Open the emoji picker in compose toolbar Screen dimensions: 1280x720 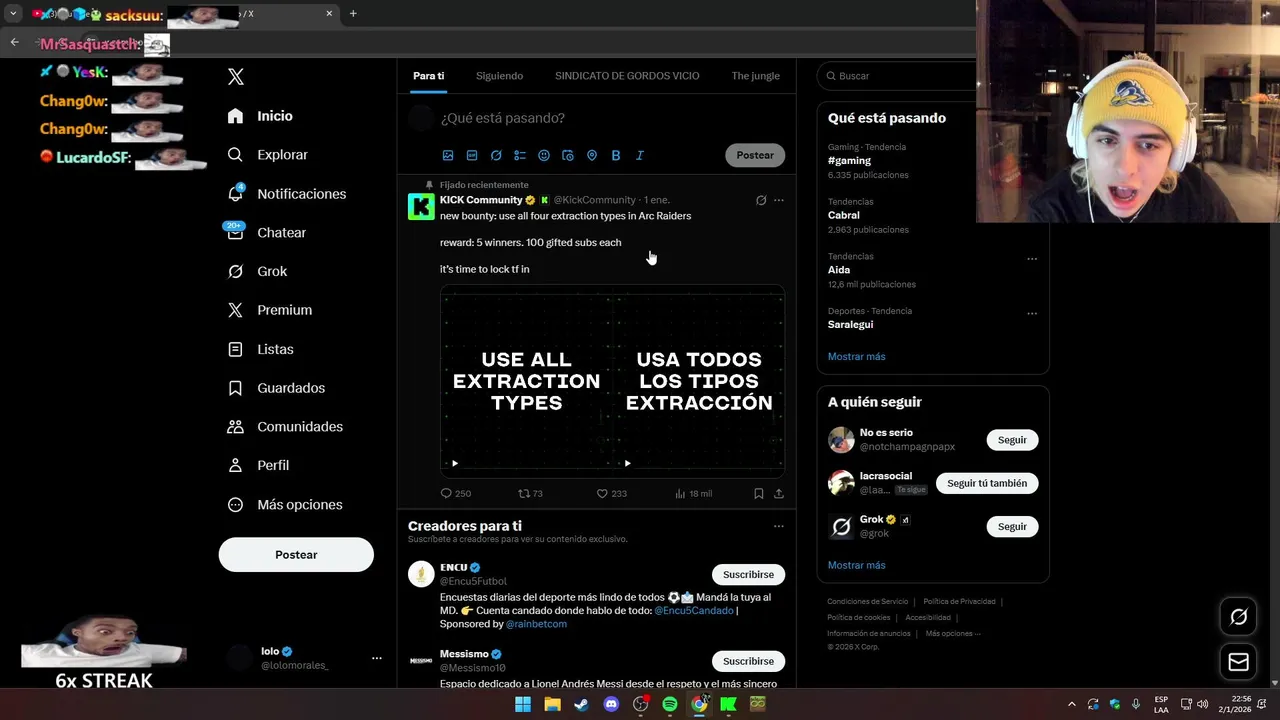pyautogui.click(x=544, y=156)
